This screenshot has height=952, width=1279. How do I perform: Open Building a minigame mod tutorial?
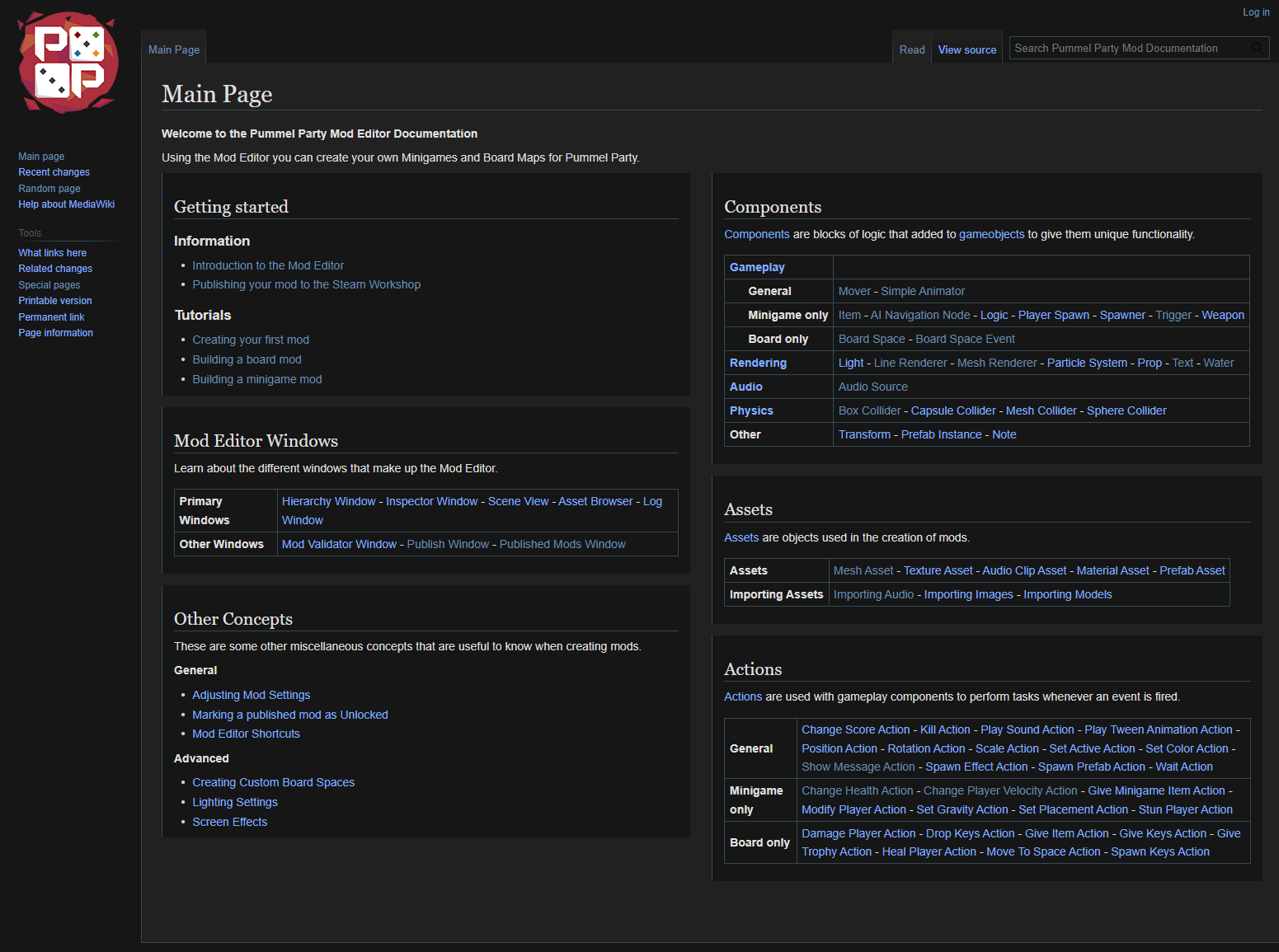pyautogui.click(x=257, y=379)
